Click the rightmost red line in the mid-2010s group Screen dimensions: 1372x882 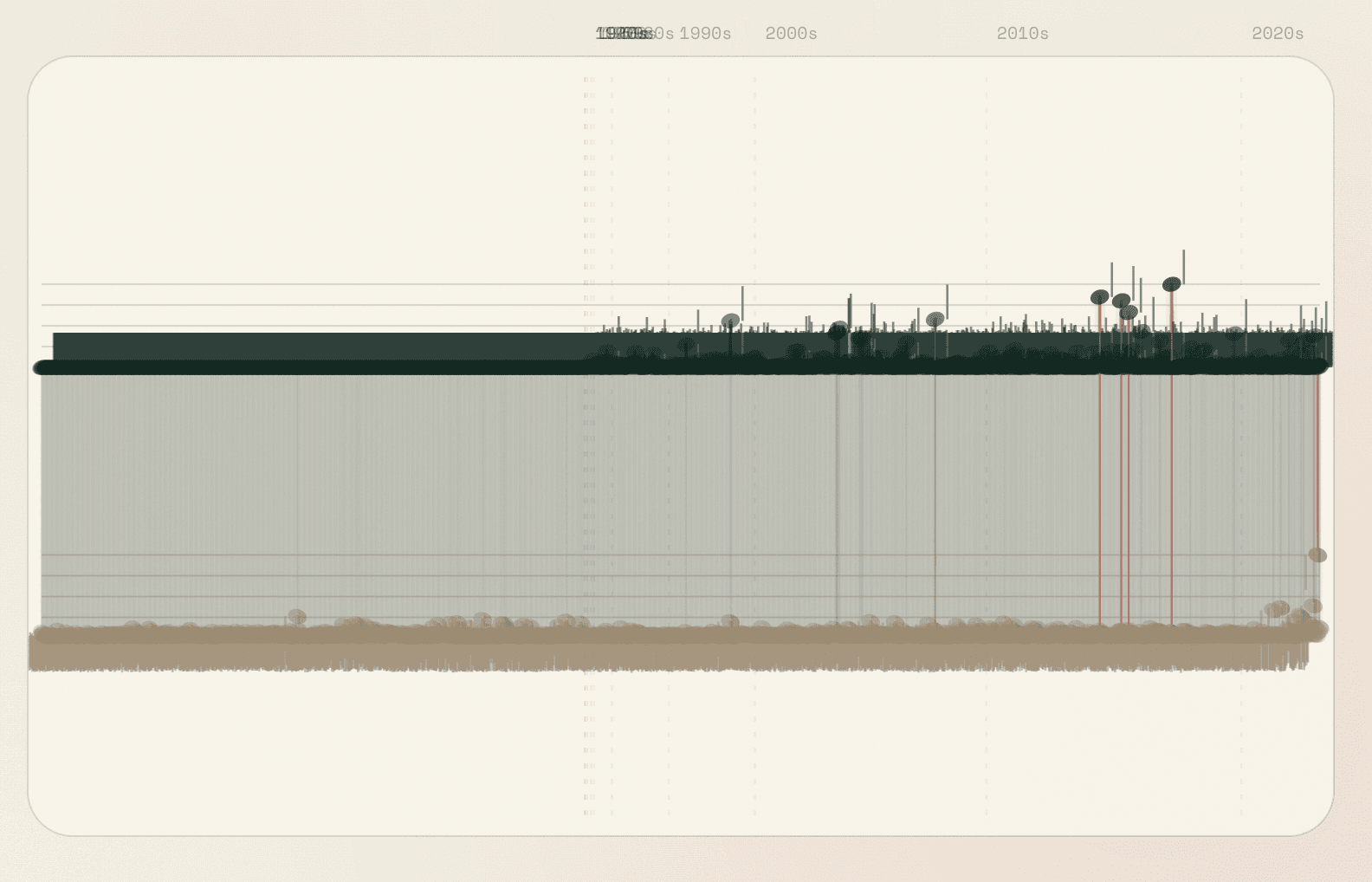click(1172, 485)
